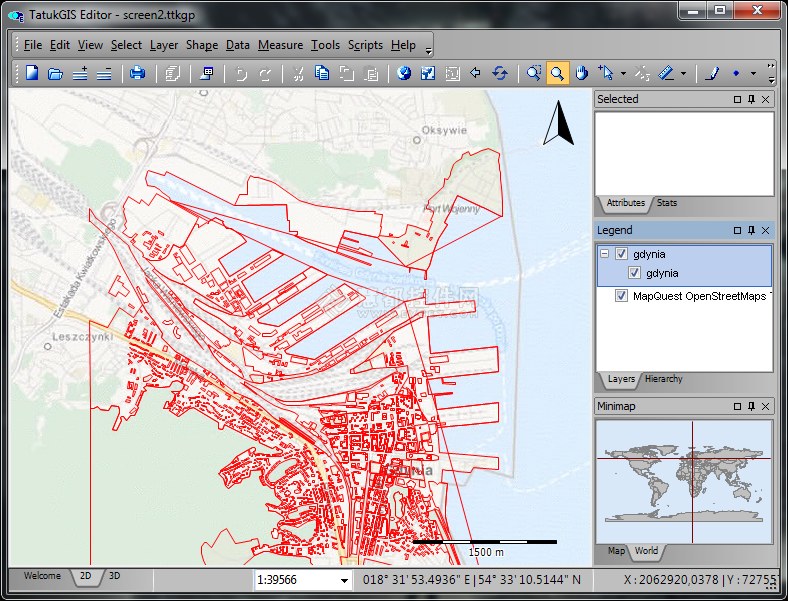The image size is (788, 601).
Task: Switch to the Attributes tab
Action: tap(625, 203)
